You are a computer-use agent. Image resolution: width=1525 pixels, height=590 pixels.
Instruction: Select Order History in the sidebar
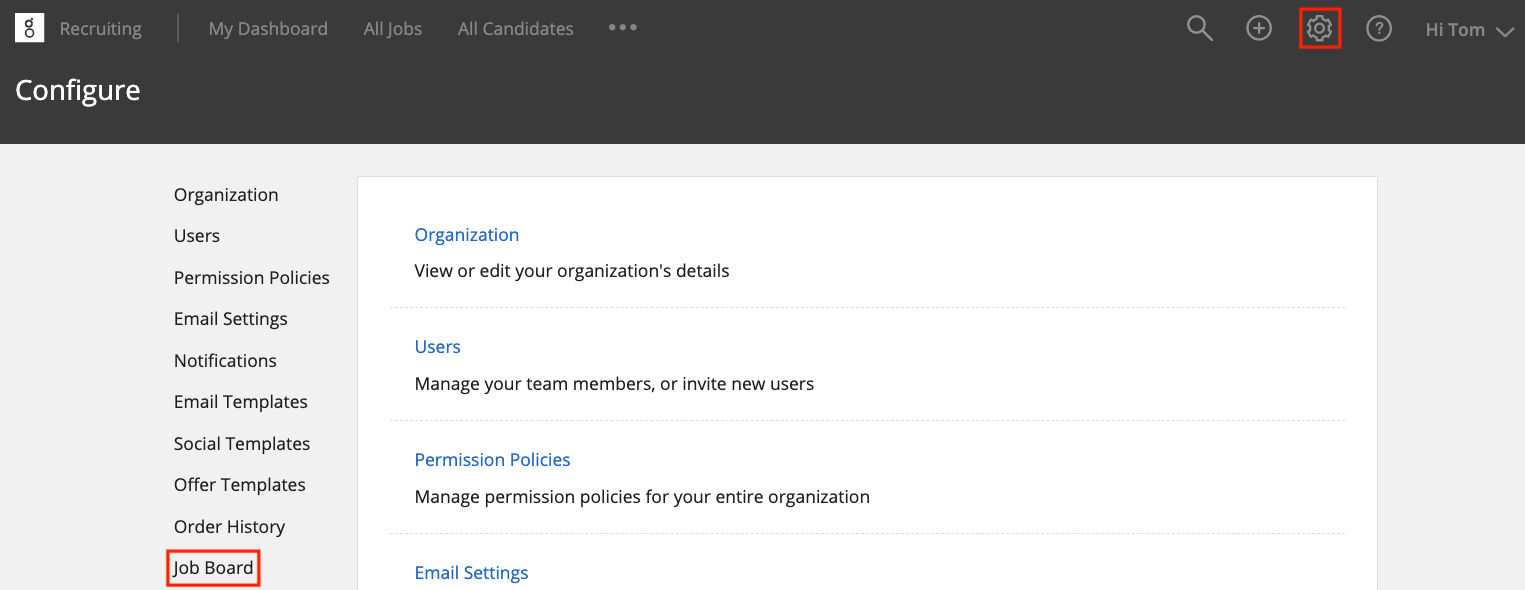(229, 526)
